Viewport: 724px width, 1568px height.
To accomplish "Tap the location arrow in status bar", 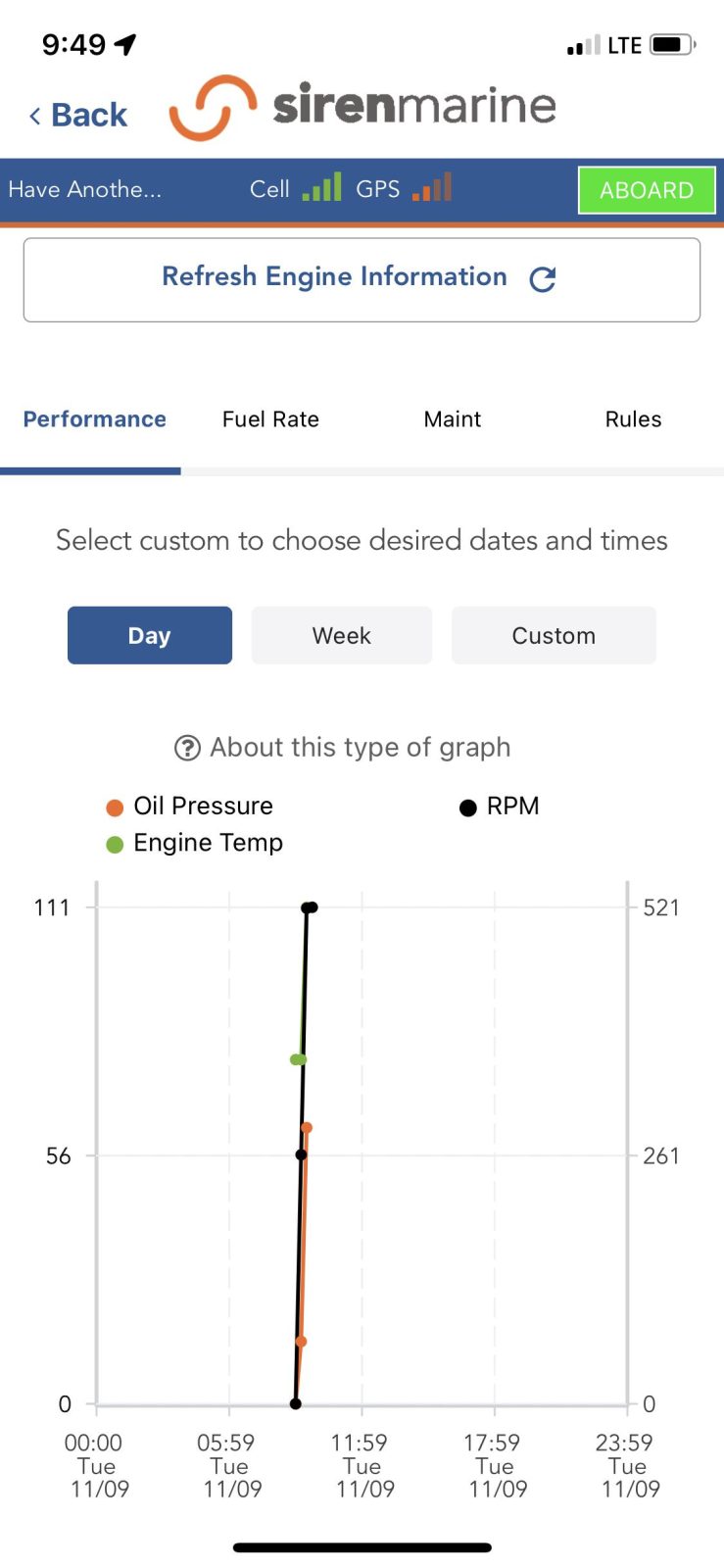I will click(x=125, y=44).
